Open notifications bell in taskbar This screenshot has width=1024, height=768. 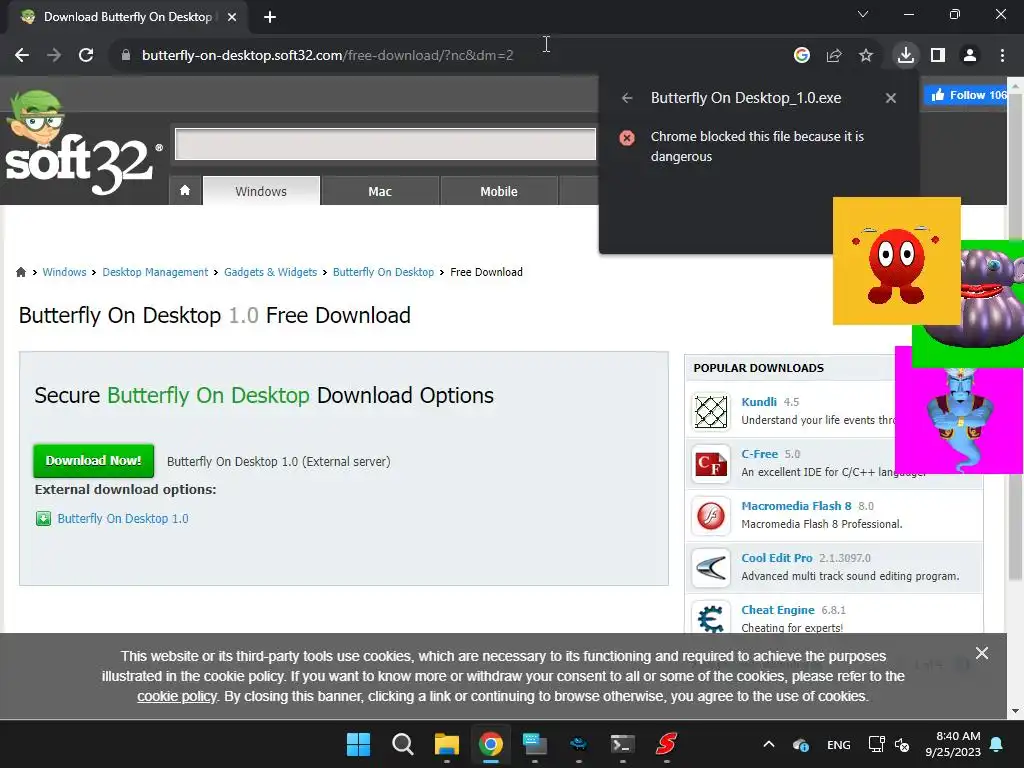(997, 744)
